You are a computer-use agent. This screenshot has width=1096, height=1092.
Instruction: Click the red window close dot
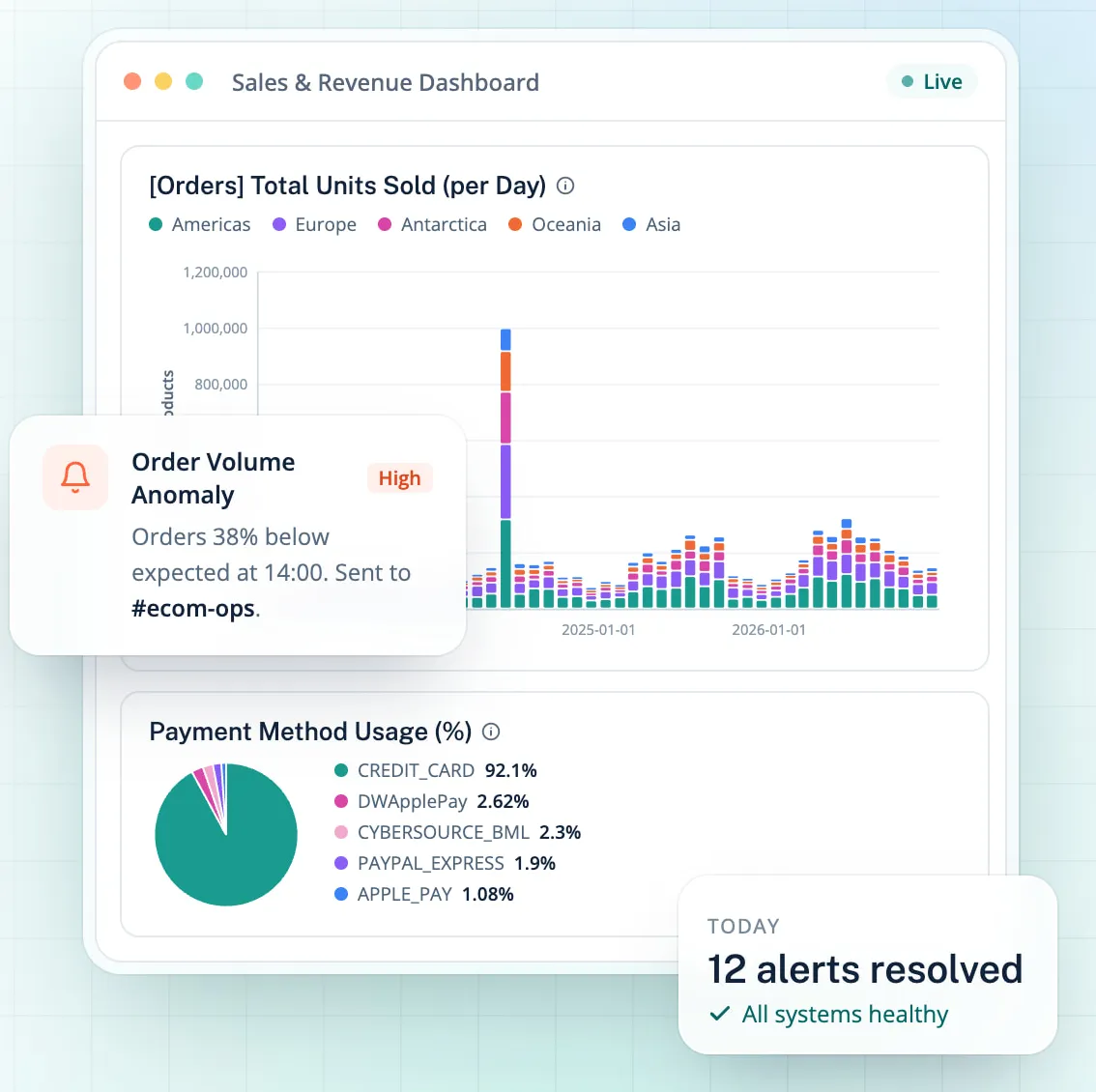coord(132,82)
